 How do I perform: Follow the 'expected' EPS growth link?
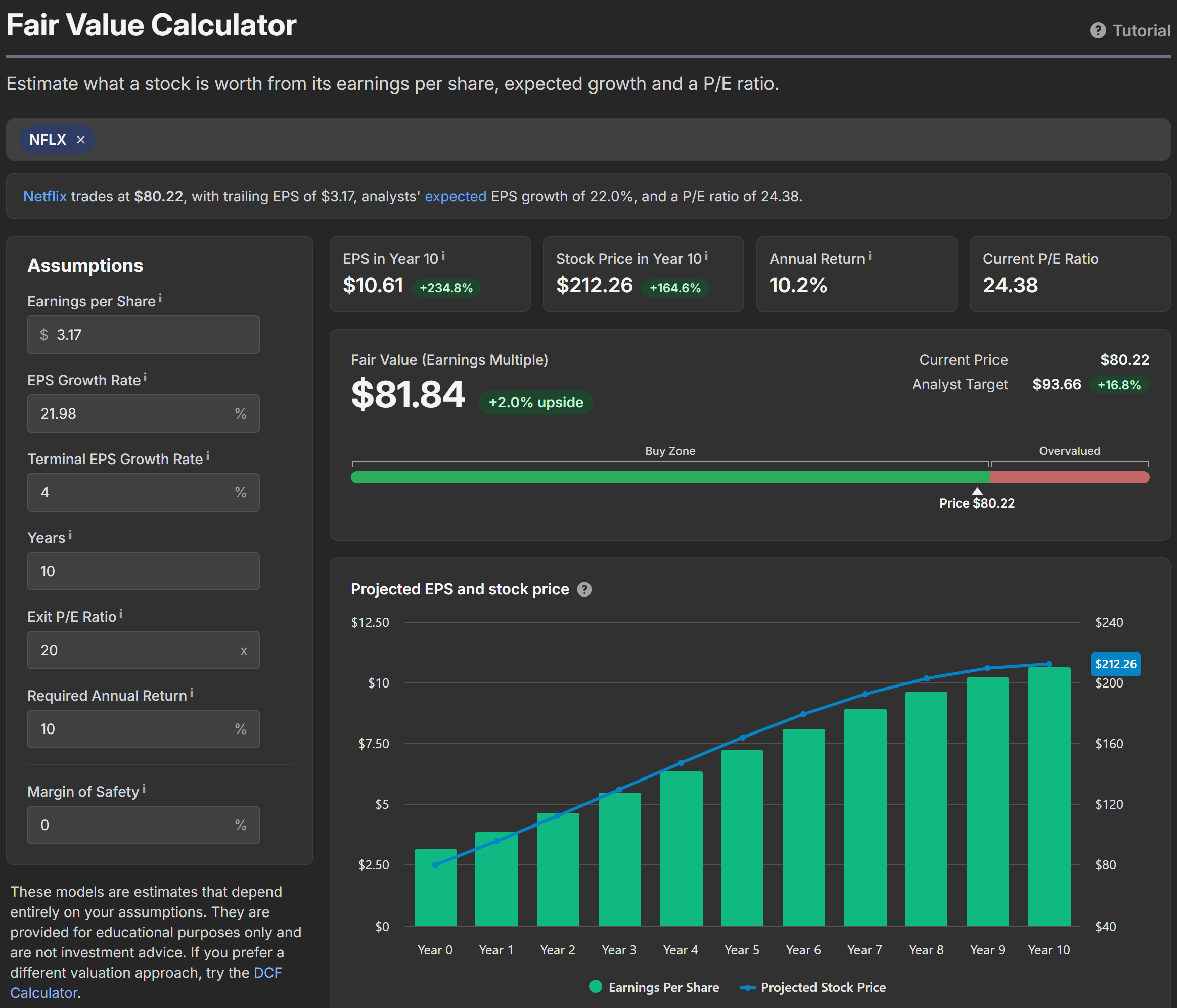455,196
